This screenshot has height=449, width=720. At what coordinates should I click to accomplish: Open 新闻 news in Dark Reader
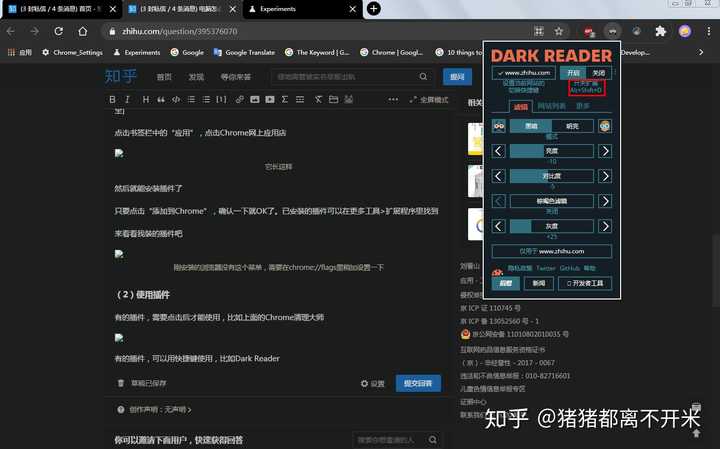click(x=539, y=283)
